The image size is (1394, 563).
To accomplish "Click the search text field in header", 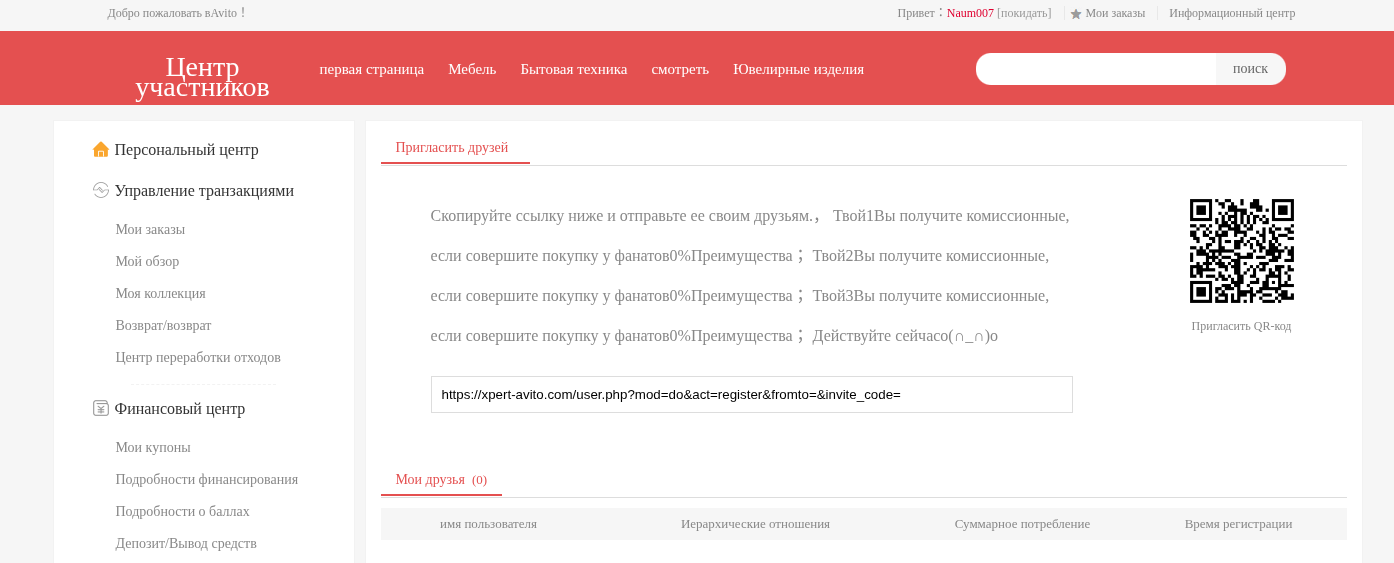I will click(x=1096, y=69).
